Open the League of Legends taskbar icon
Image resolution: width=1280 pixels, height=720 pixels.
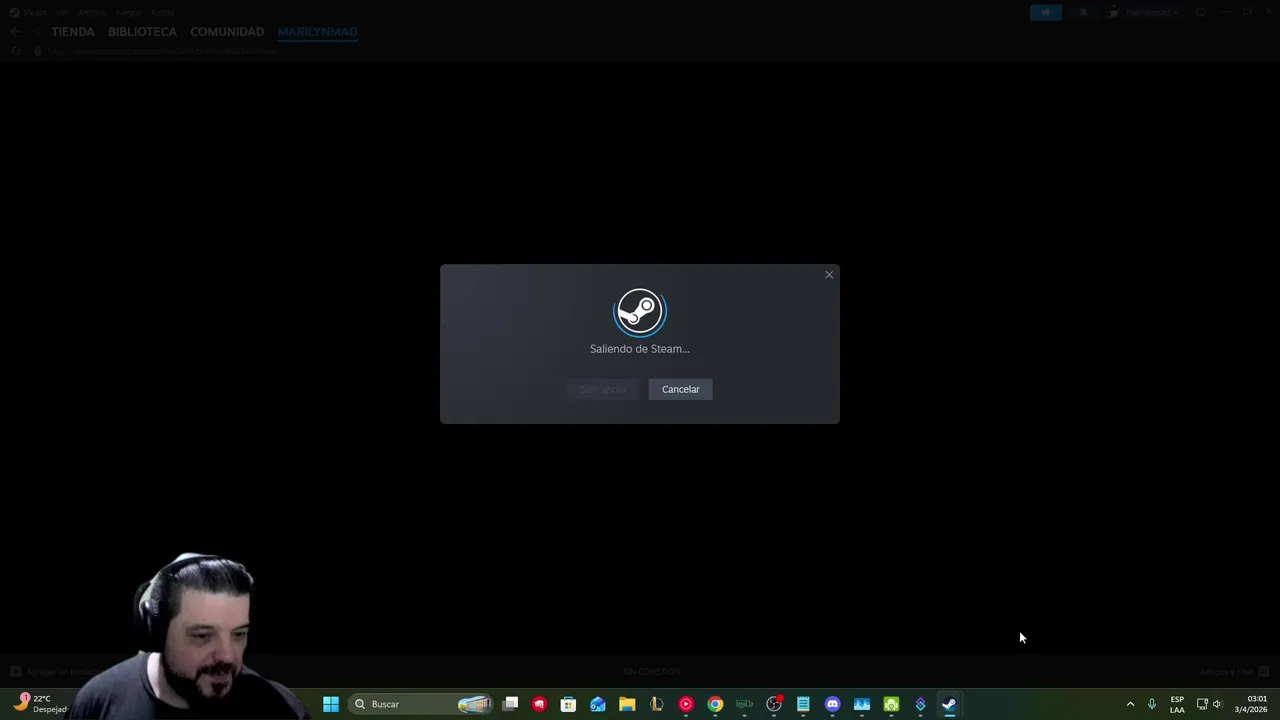(656, 704)
